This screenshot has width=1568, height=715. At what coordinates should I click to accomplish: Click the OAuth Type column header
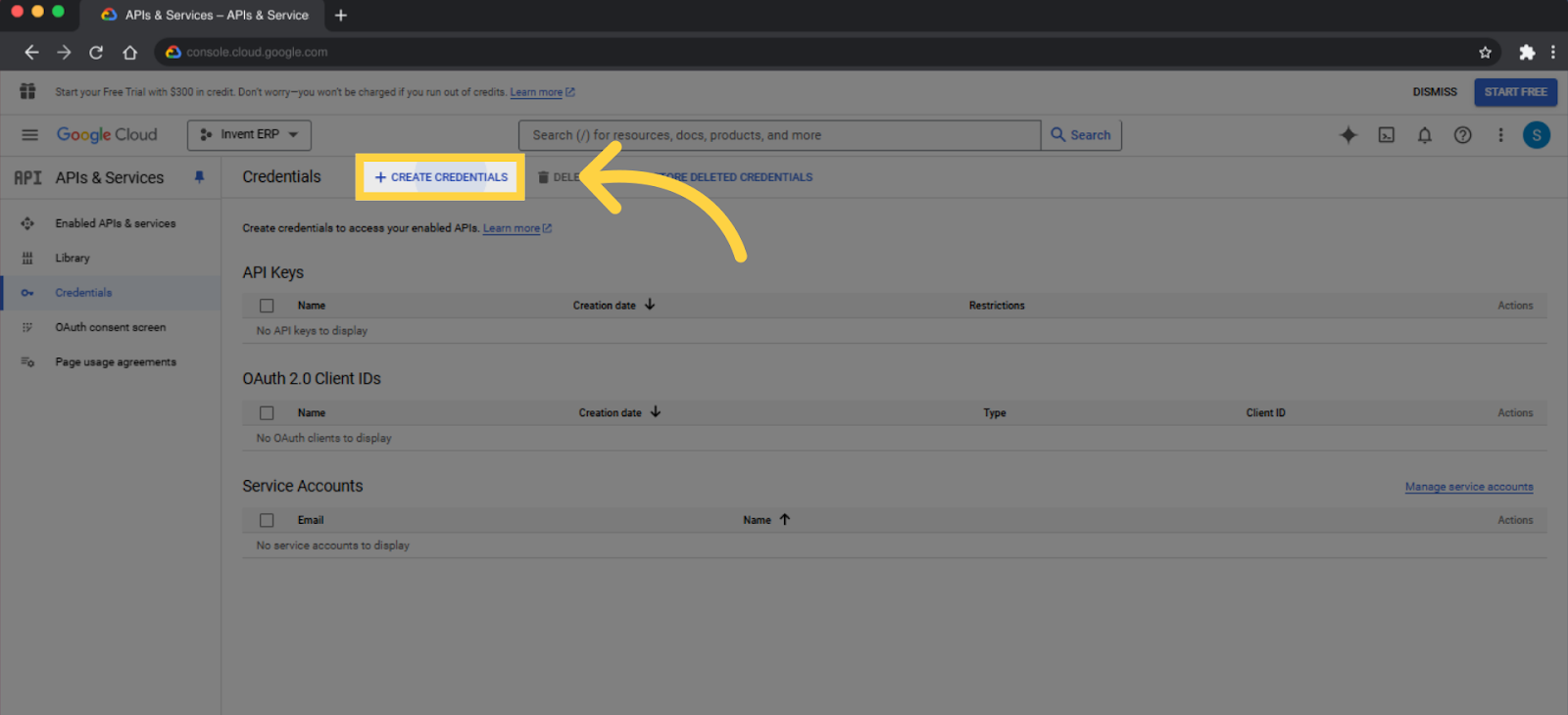995,413
